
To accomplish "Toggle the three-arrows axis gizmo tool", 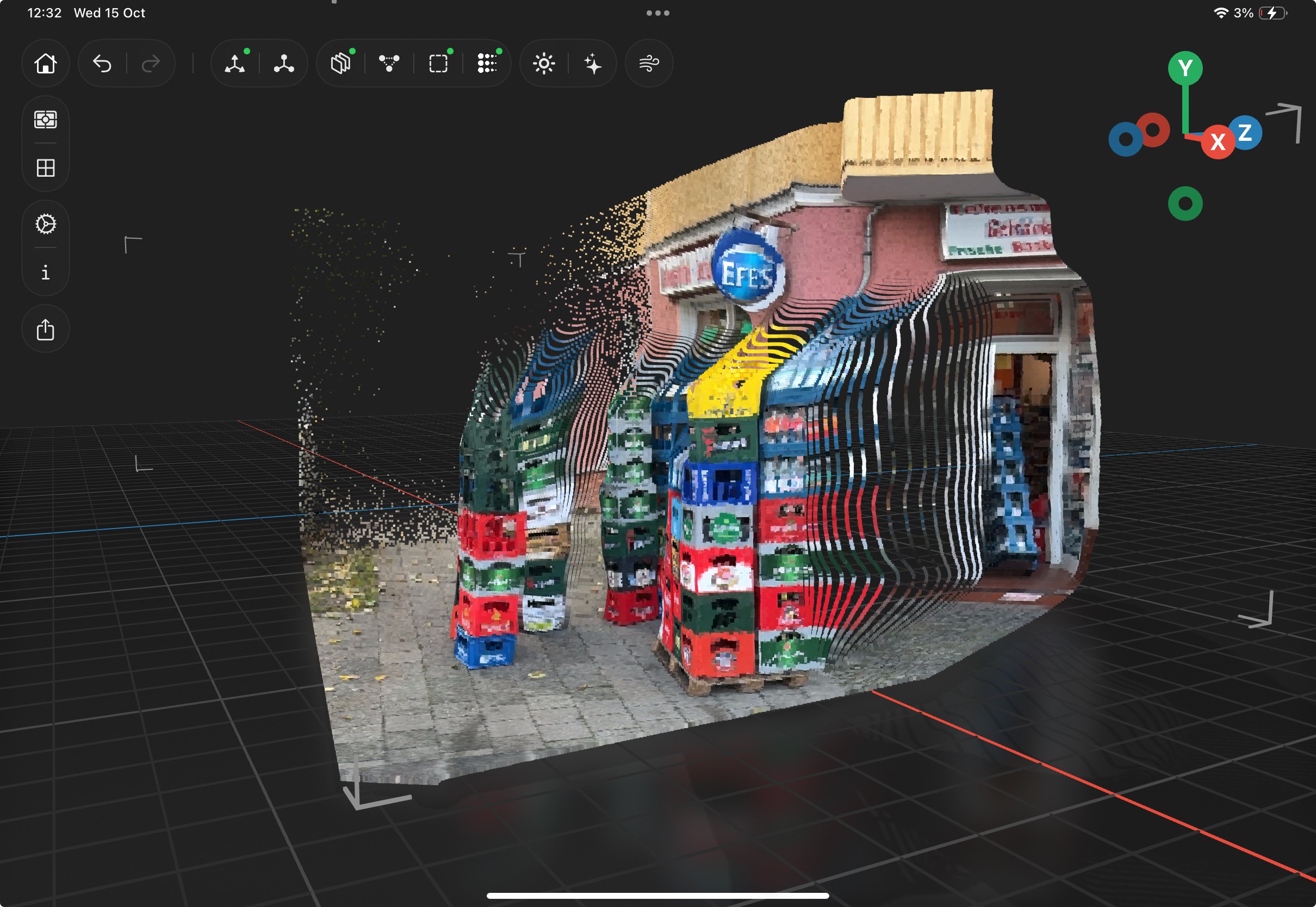I will coord(235,63).
